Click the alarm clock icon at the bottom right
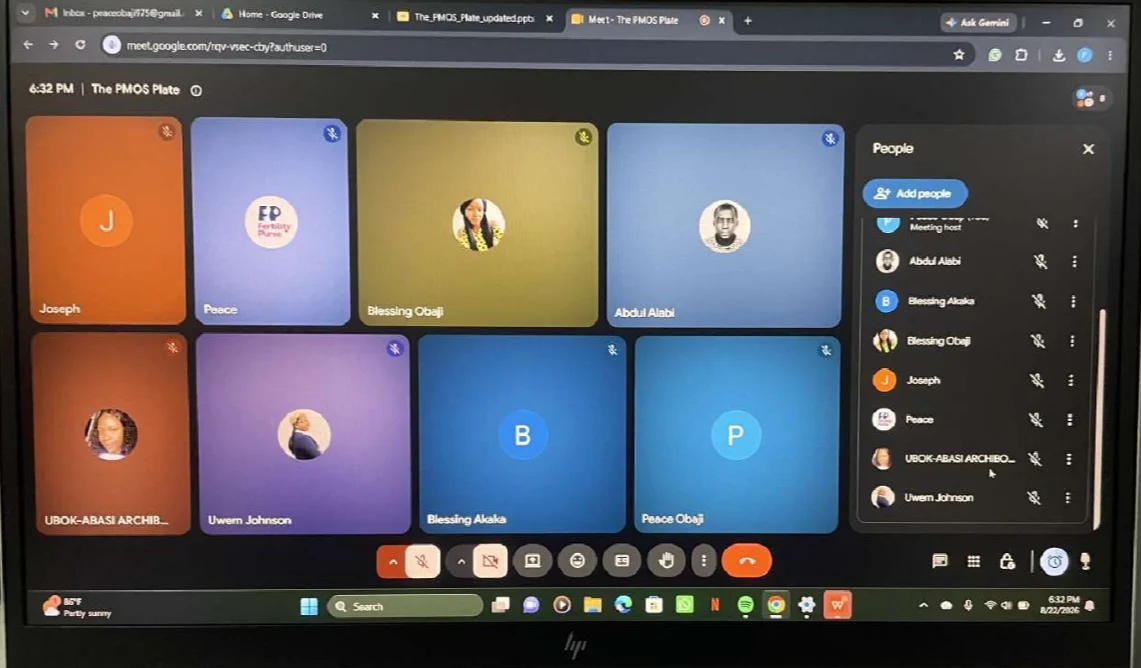This screenshot has width=1141, height=668. tap(1054, 561)
